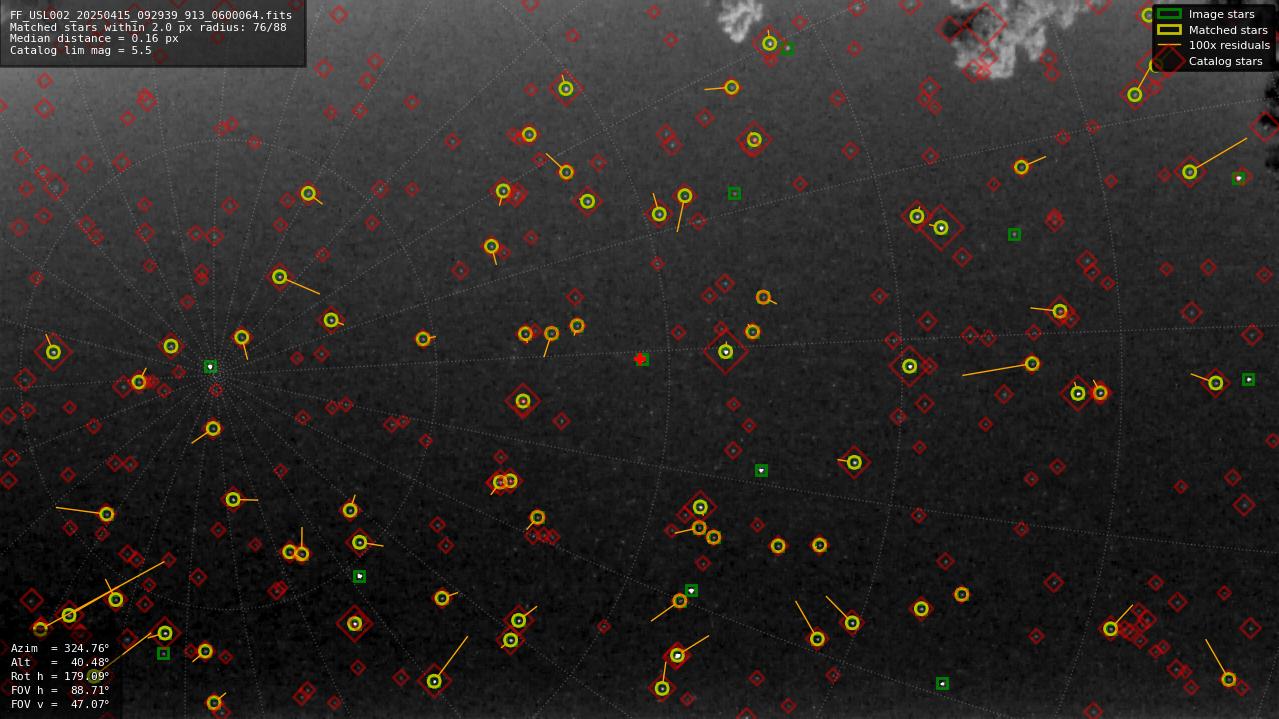Click the 'Matched stars' legend label

pos(1228,30)
